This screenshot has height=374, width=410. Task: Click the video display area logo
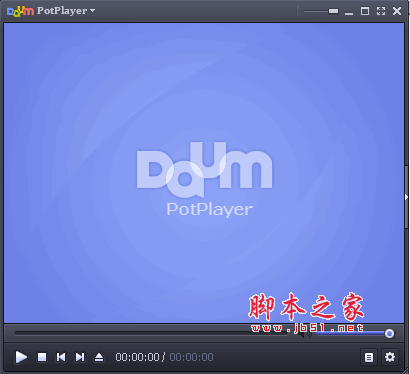point(204,179)
